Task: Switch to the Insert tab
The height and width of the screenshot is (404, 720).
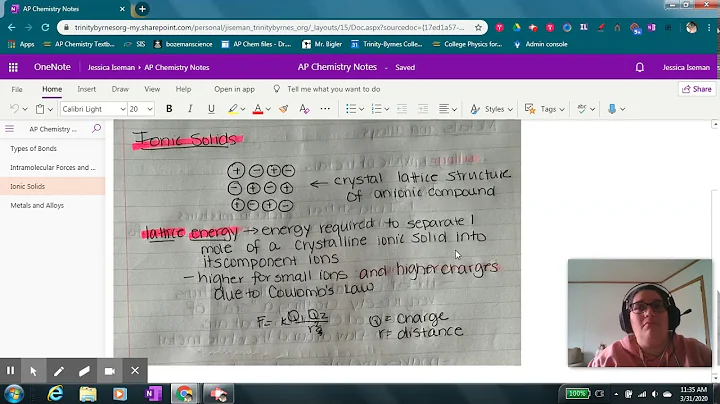Action: (x=86, y=89)
